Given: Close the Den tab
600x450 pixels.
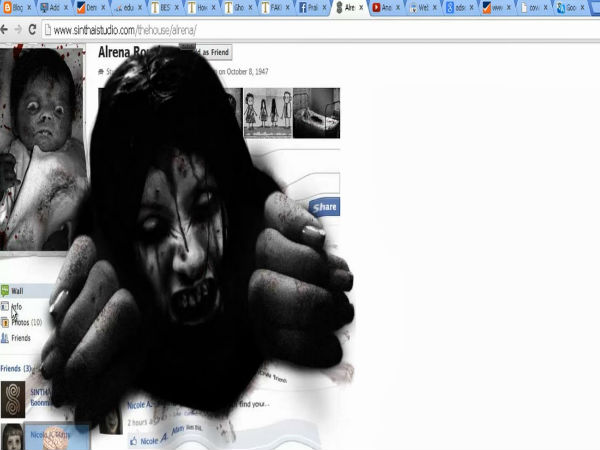Looking at the screenshot, I should click(103, 7).
